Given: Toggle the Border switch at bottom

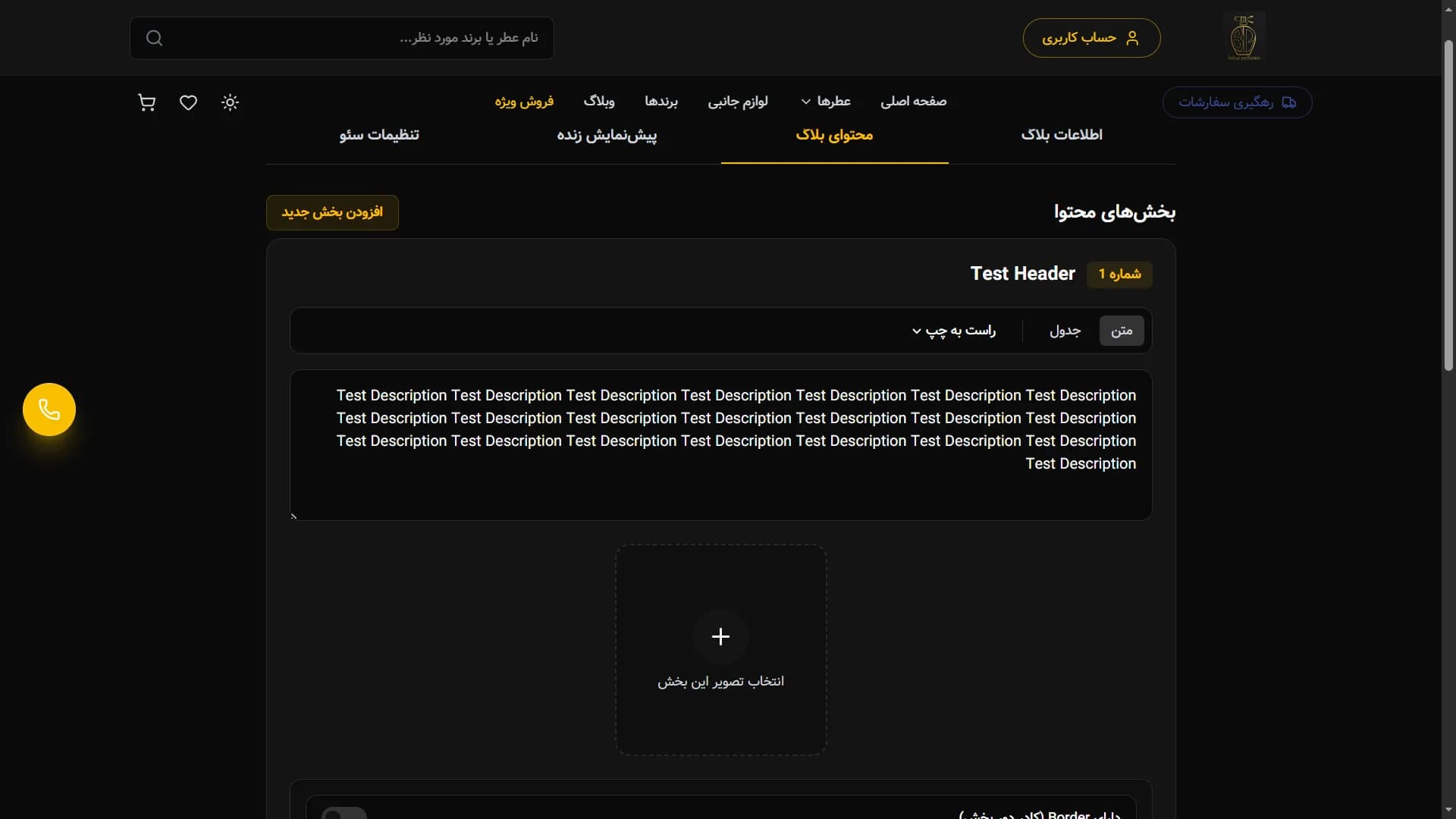Looking at the screenshot, I should 344,814.
